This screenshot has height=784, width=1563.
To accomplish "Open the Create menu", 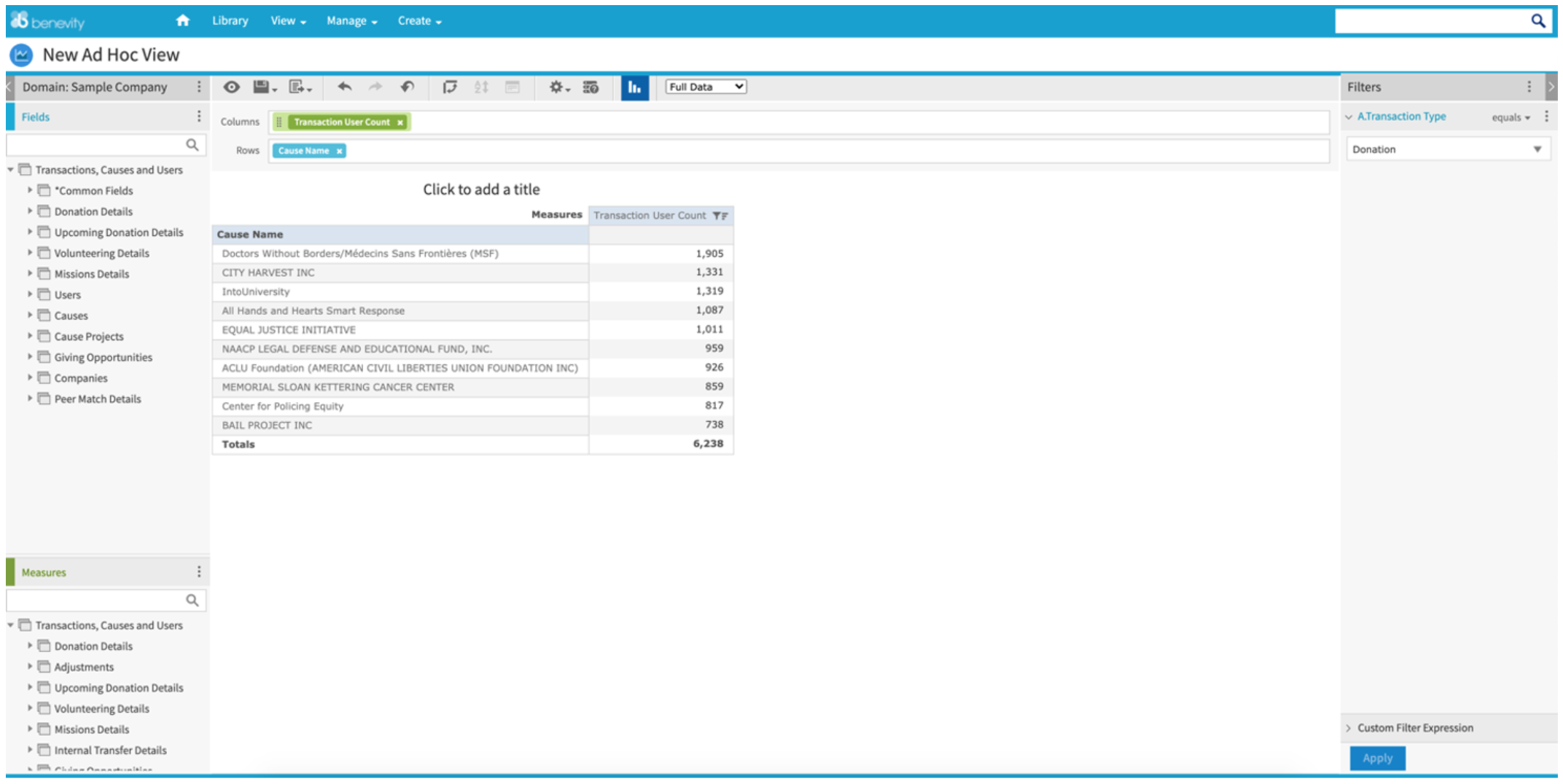I will 419,20.
